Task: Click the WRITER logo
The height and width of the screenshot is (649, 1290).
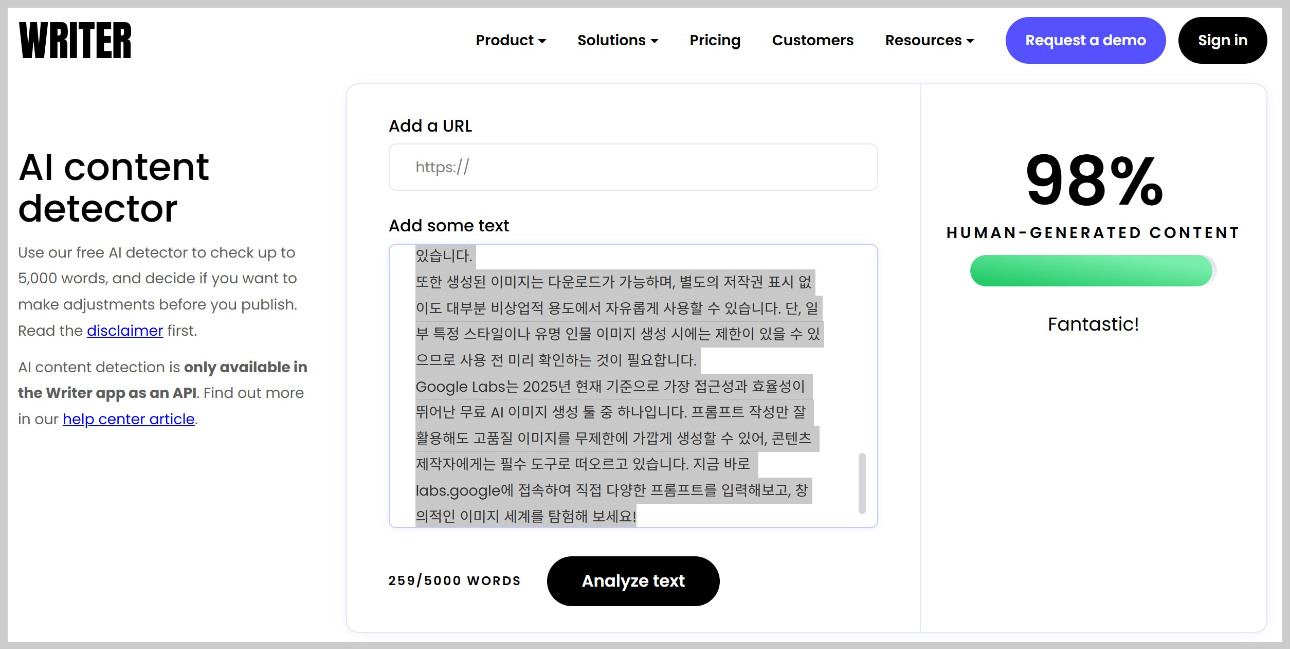Action: [75, 40]
